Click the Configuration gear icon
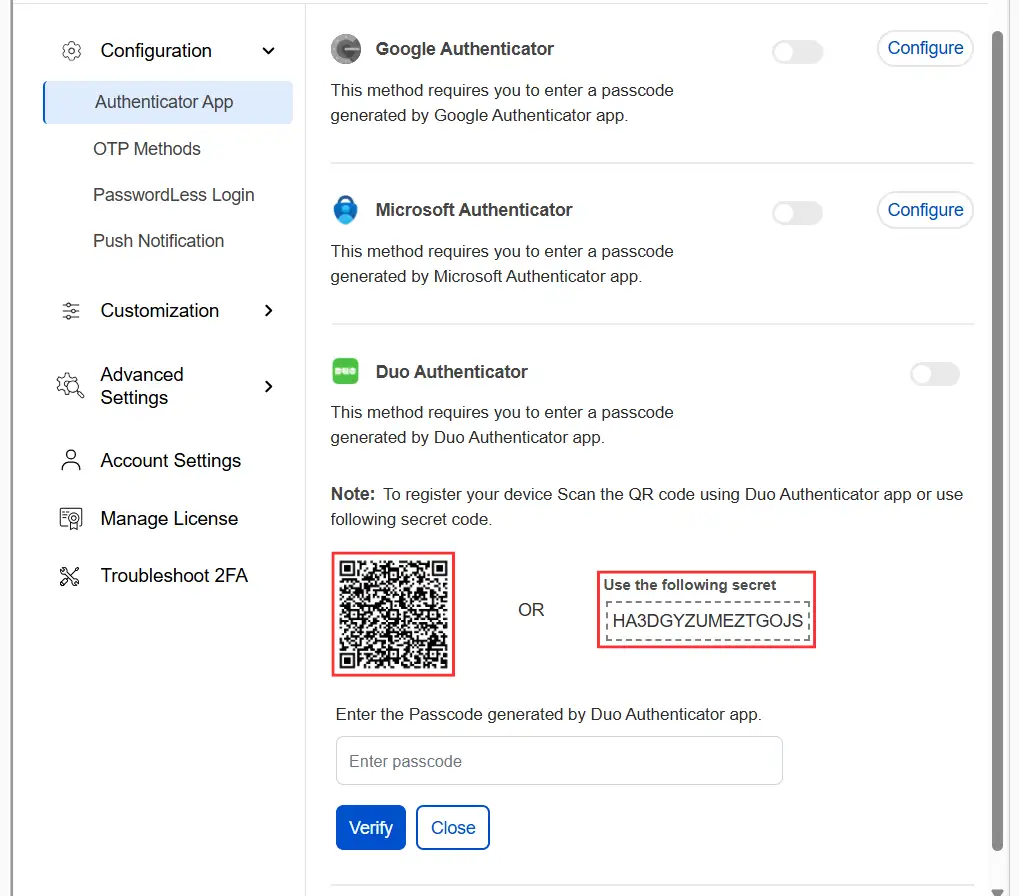1019x896 pixels. (x=69, y=50)
